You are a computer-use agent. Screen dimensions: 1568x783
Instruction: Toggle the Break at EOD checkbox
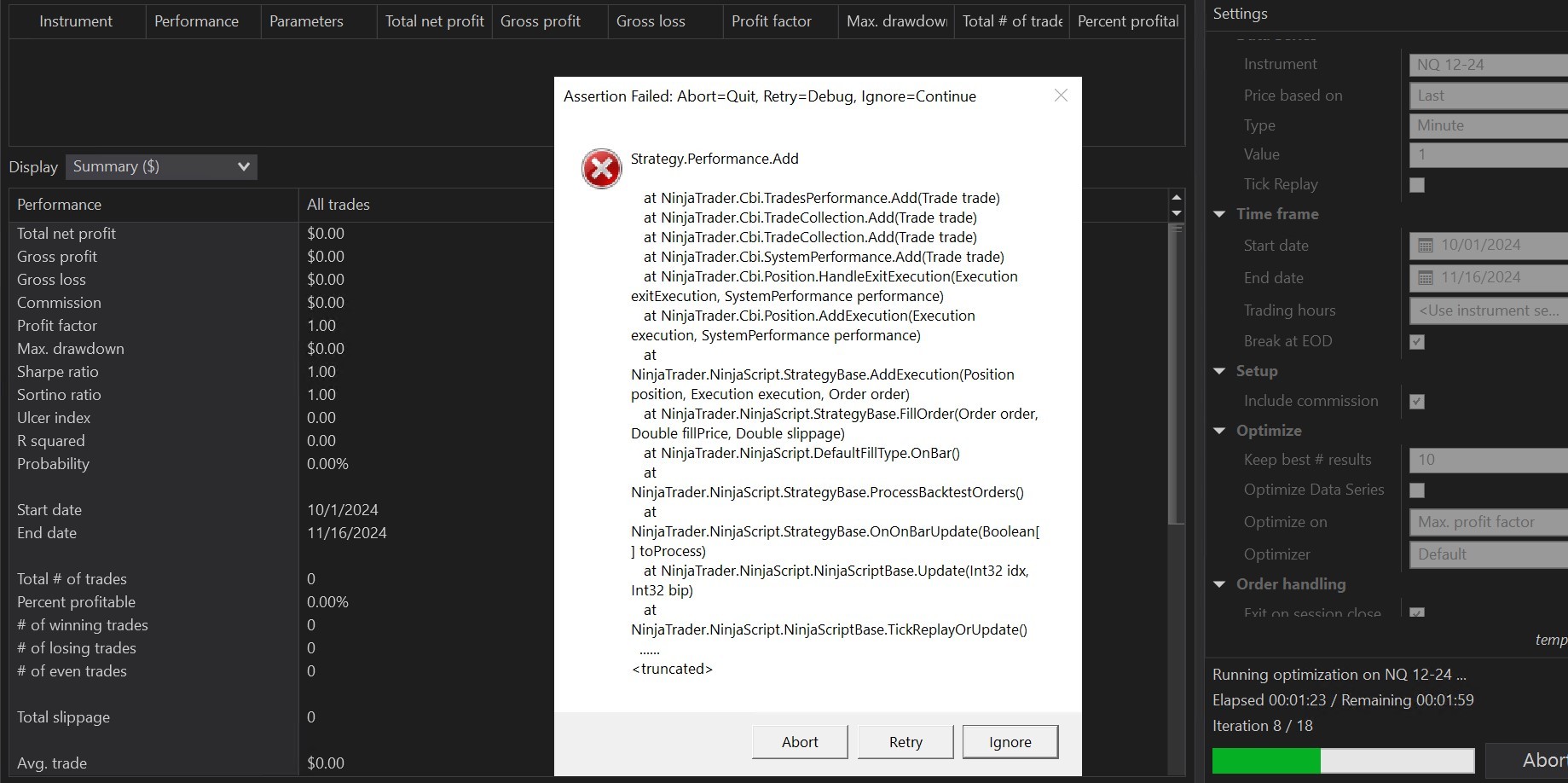click(x=1417, y=342)
